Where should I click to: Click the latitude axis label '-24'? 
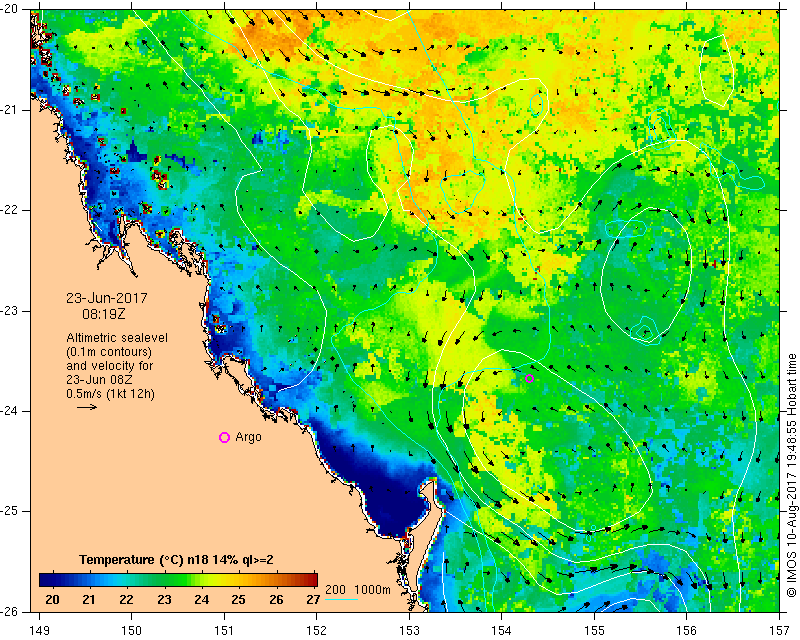(x=9, y=411)
